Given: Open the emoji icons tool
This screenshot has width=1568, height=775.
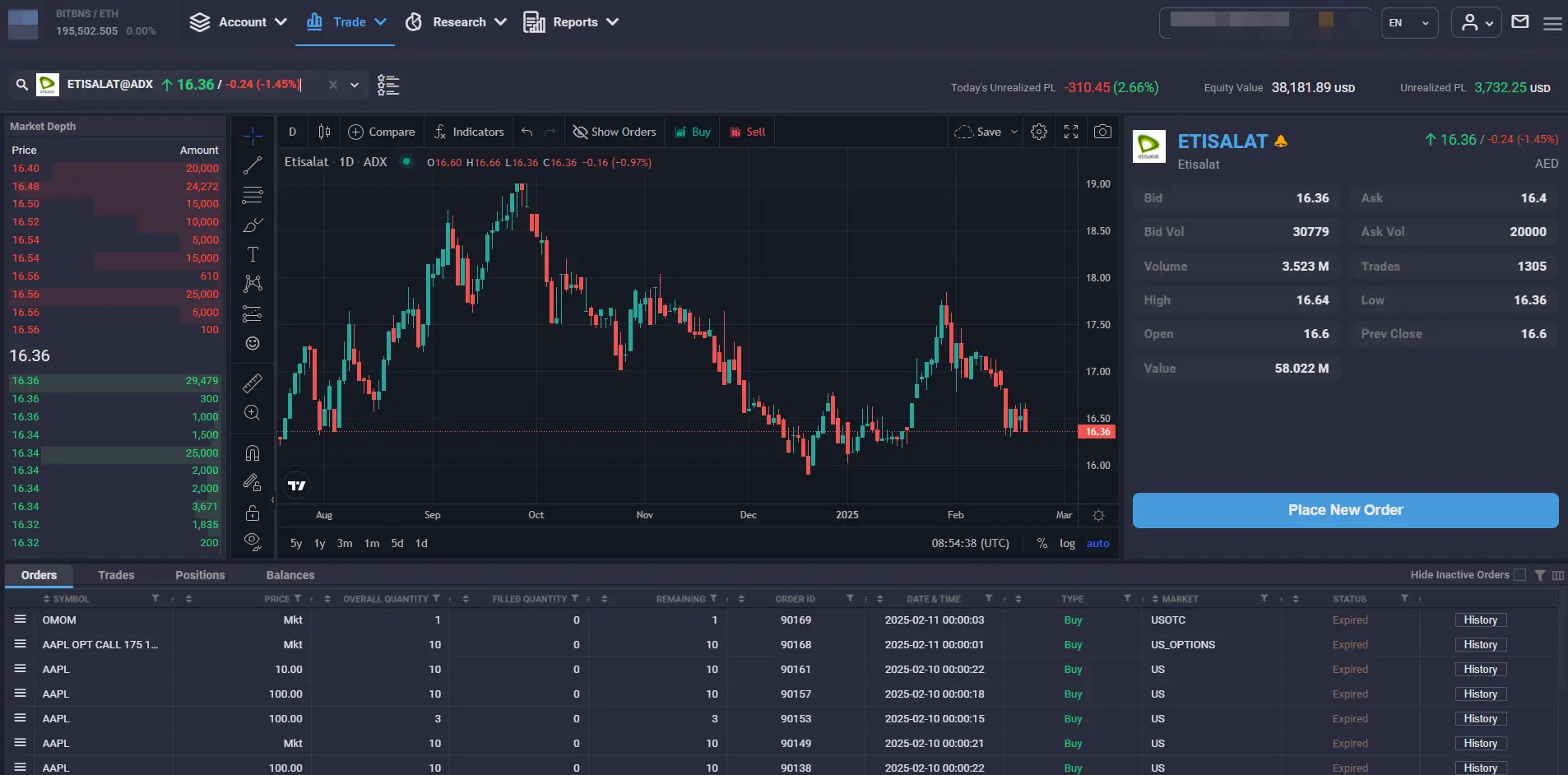Looking at the screenshot, I should pyautogui.click(x=253, y=343).
